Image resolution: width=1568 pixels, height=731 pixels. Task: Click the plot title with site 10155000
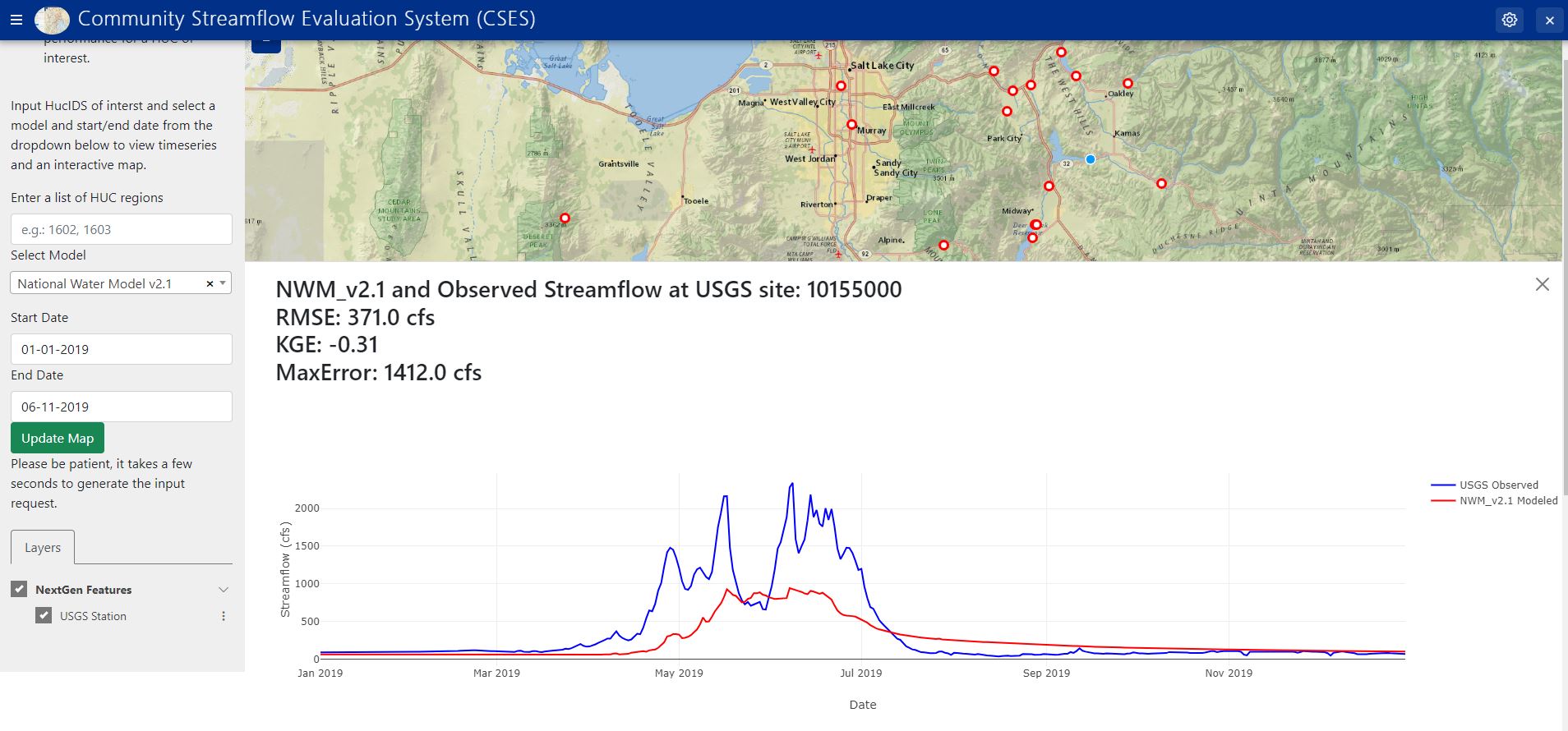click(588, 289)
